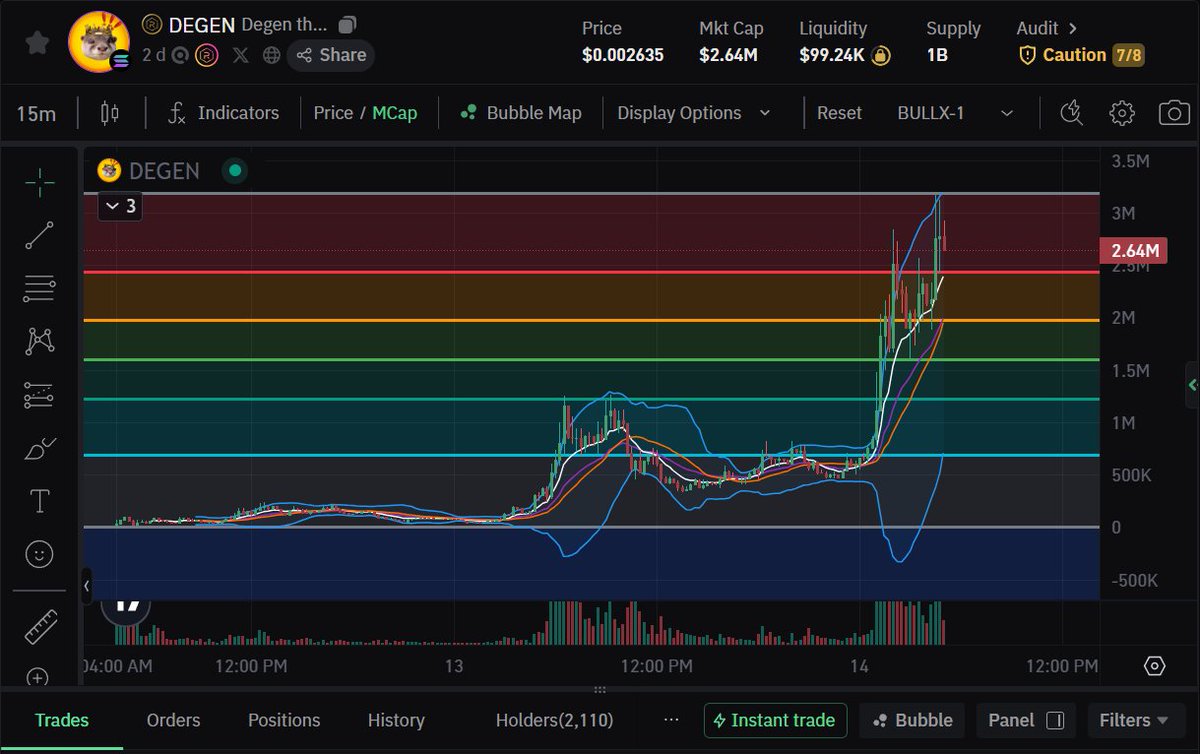Open the Bubble Map
The height and width of the screenshot is (754, 1200).
(x=520, y=113)
